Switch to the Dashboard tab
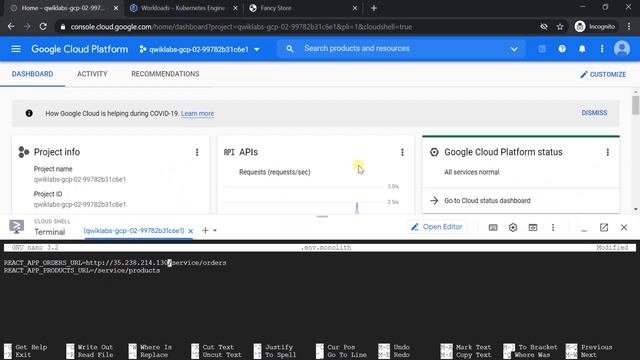Viewport: 640px width, 360px height. point(32,74)
